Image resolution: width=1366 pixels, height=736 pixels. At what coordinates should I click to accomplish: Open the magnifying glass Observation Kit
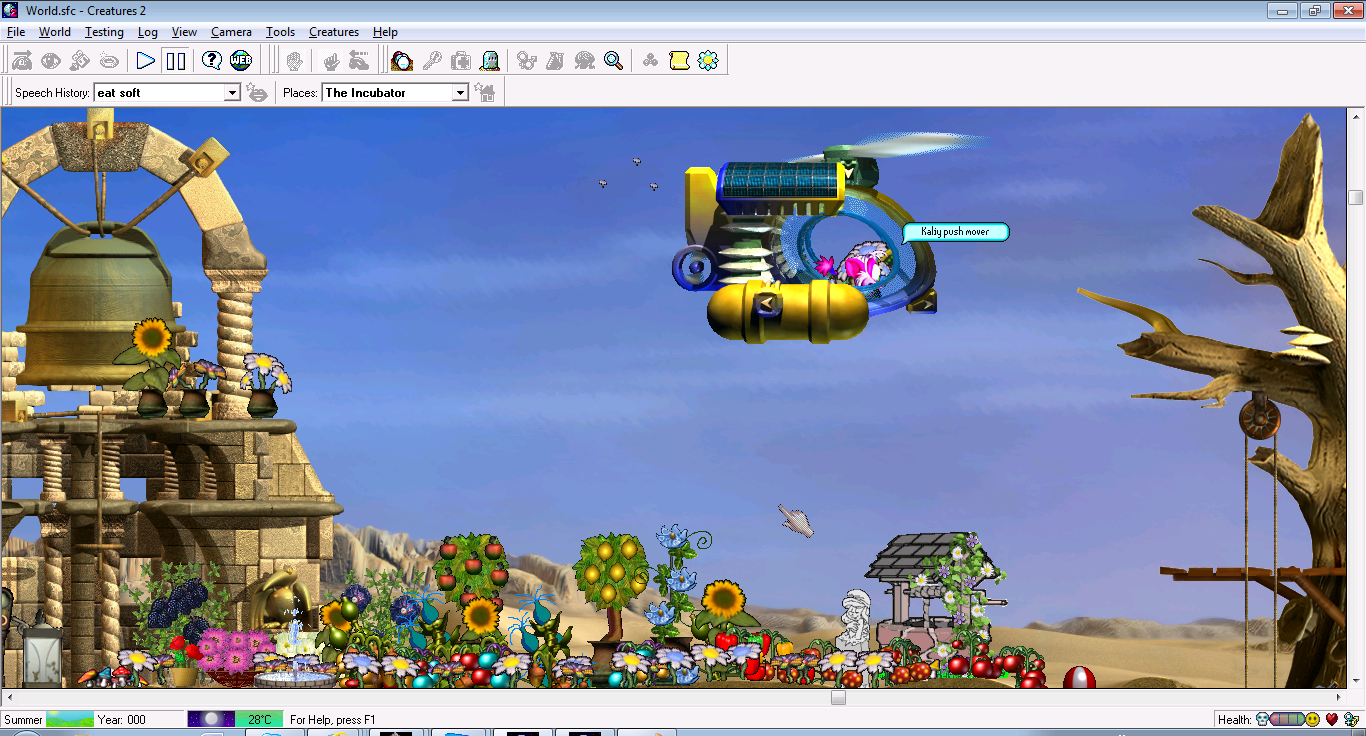[x=614, y=61]
